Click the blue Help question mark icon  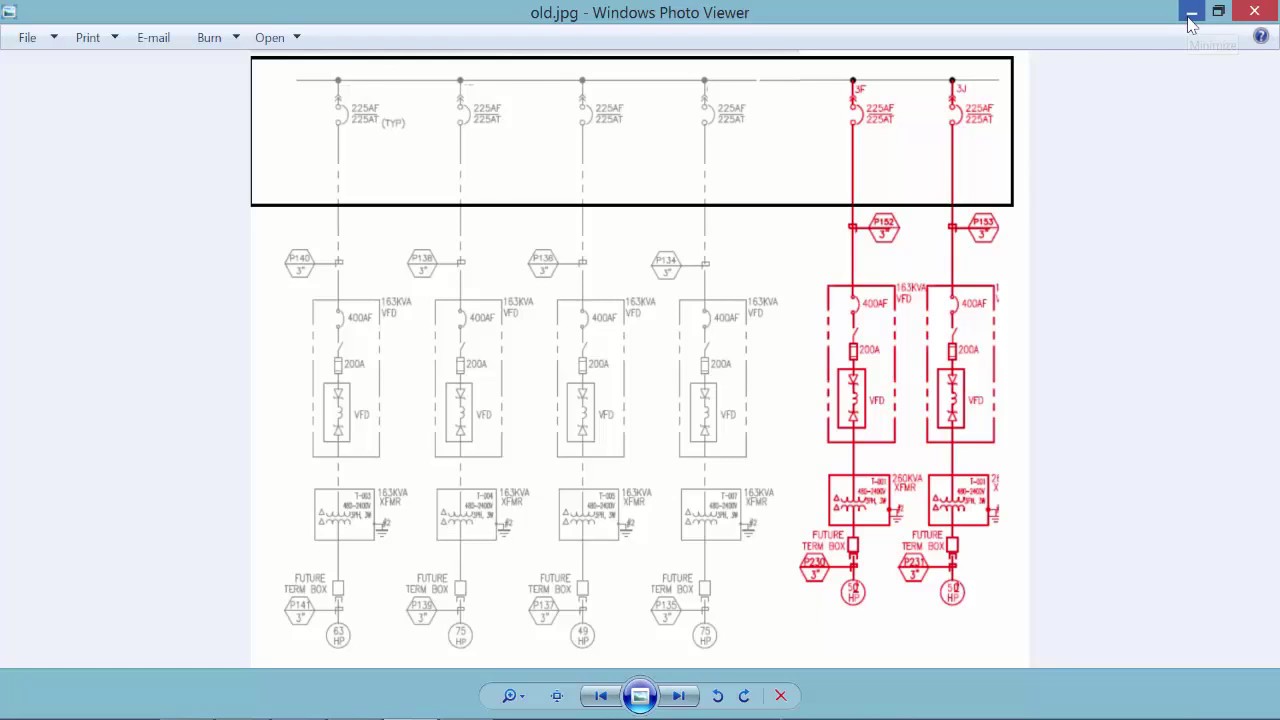pyautogui.click(x=1261, y=36)
